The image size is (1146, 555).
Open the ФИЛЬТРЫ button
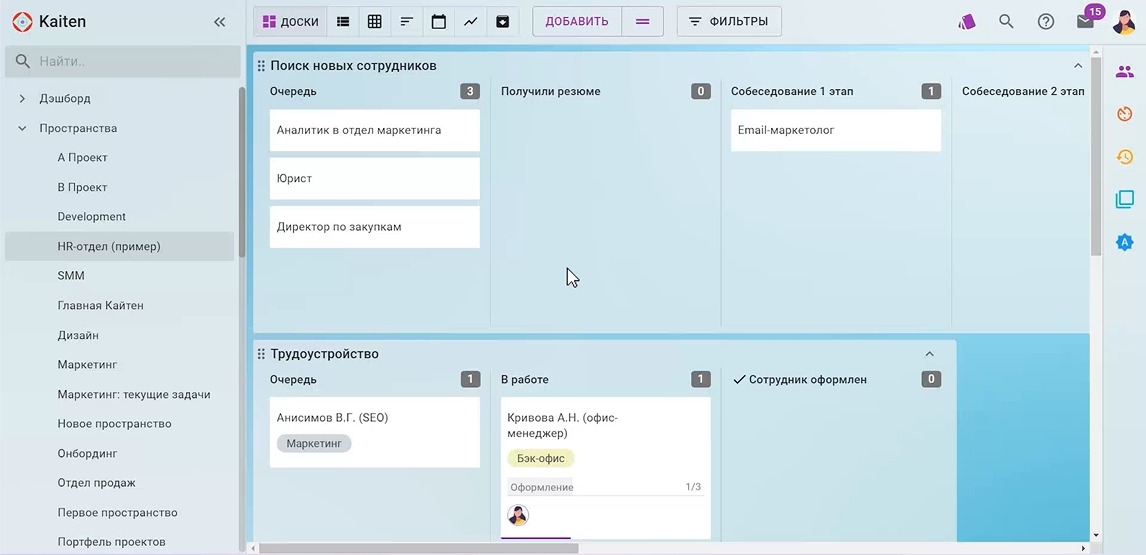click(729, 21)
